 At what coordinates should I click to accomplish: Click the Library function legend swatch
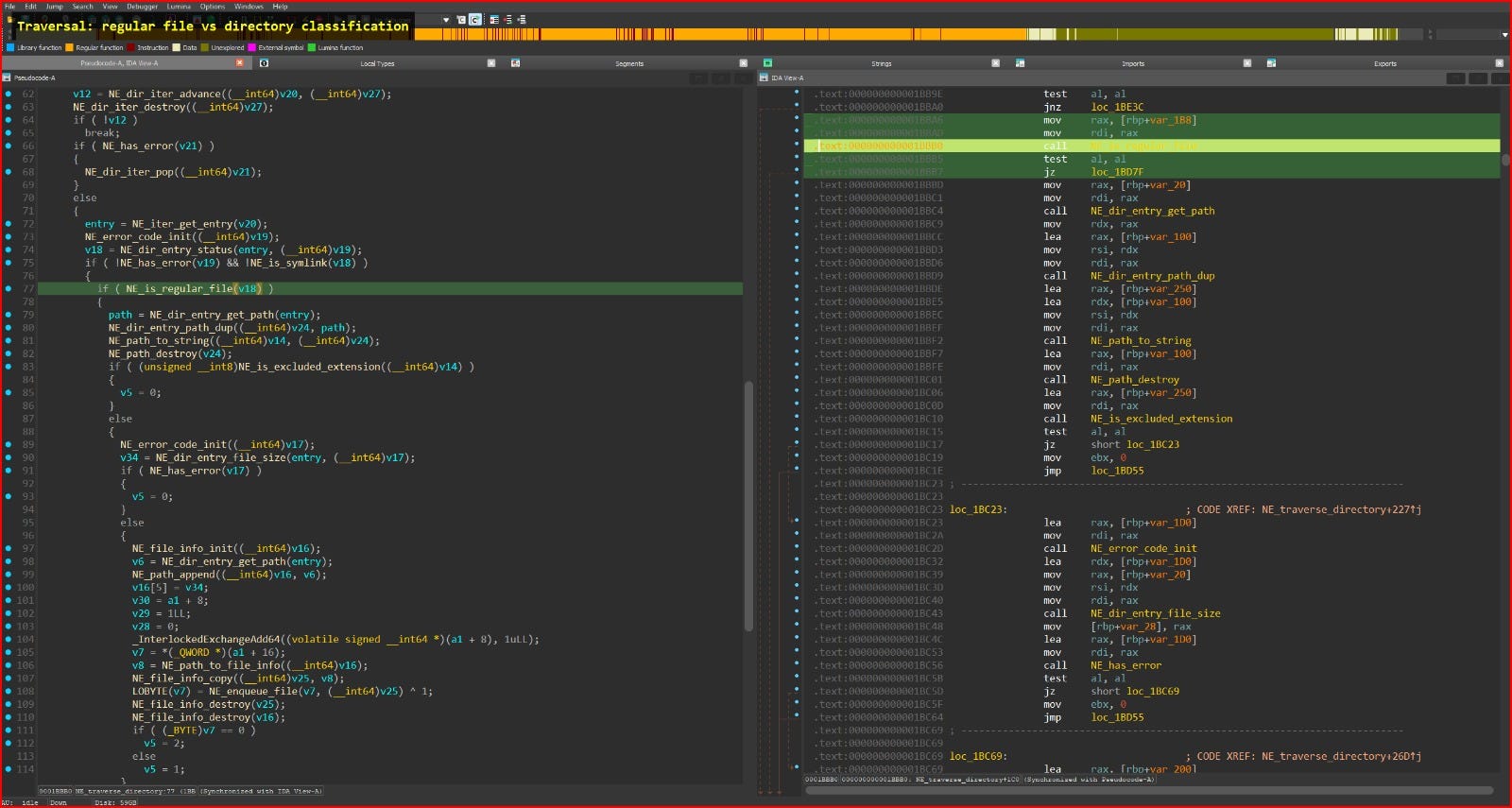pos(10,47)
